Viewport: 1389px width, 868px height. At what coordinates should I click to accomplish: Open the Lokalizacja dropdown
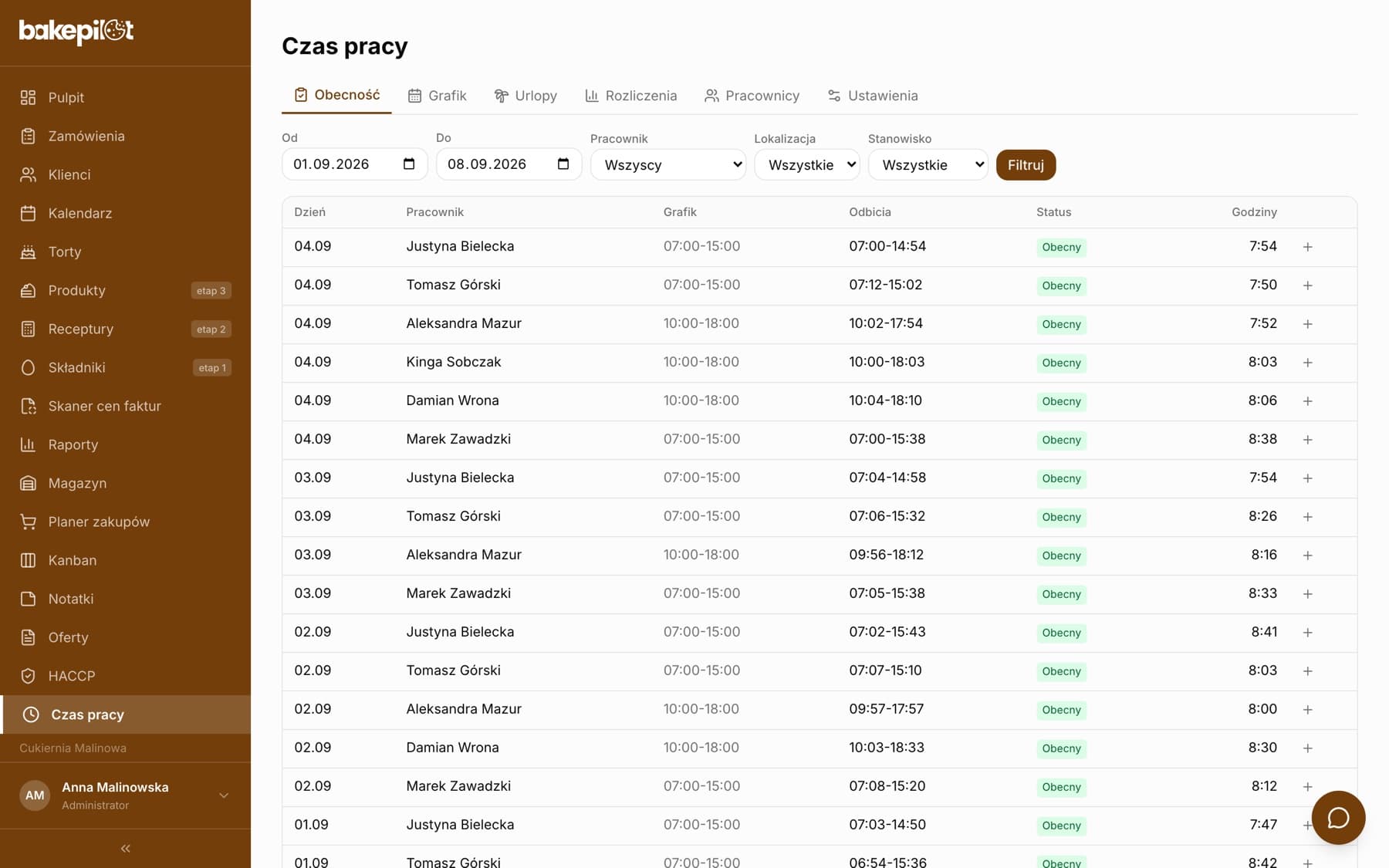tap(807, 164)
